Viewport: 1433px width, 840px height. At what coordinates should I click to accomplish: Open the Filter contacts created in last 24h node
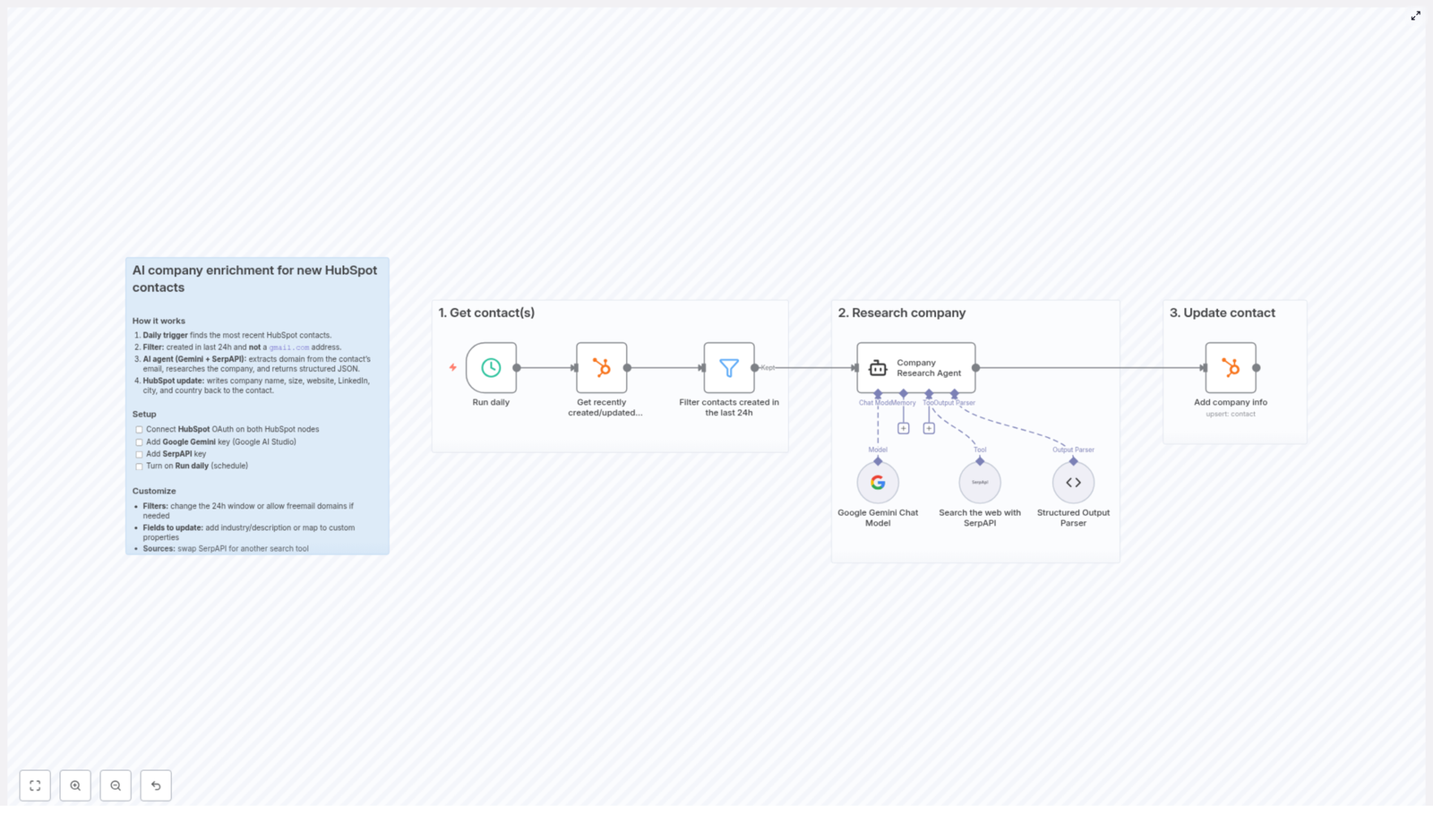pyautogui.click(x=729, y=368)
